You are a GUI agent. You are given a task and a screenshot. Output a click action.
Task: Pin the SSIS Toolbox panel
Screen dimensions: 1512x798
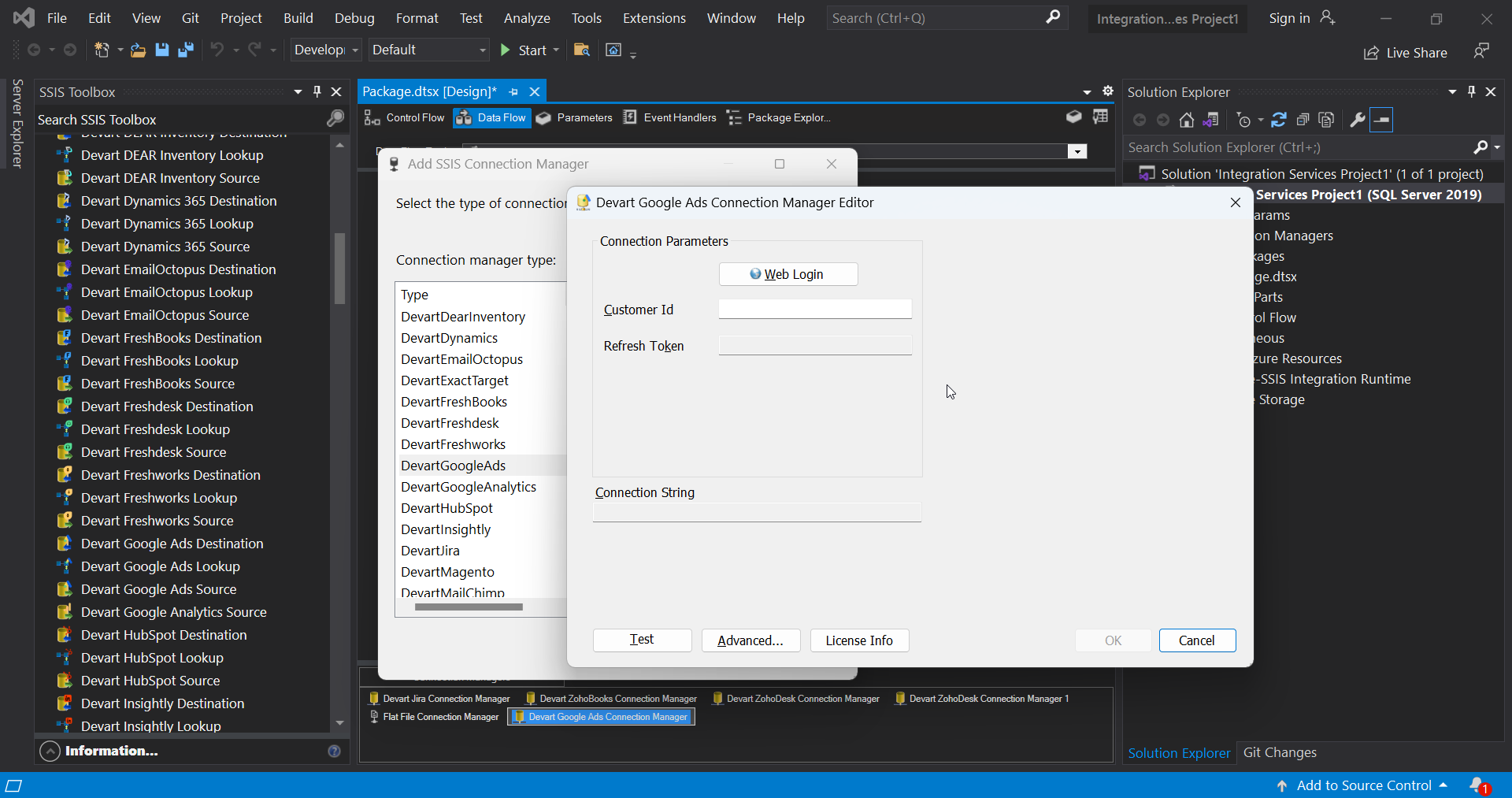(x=317, y=91)
